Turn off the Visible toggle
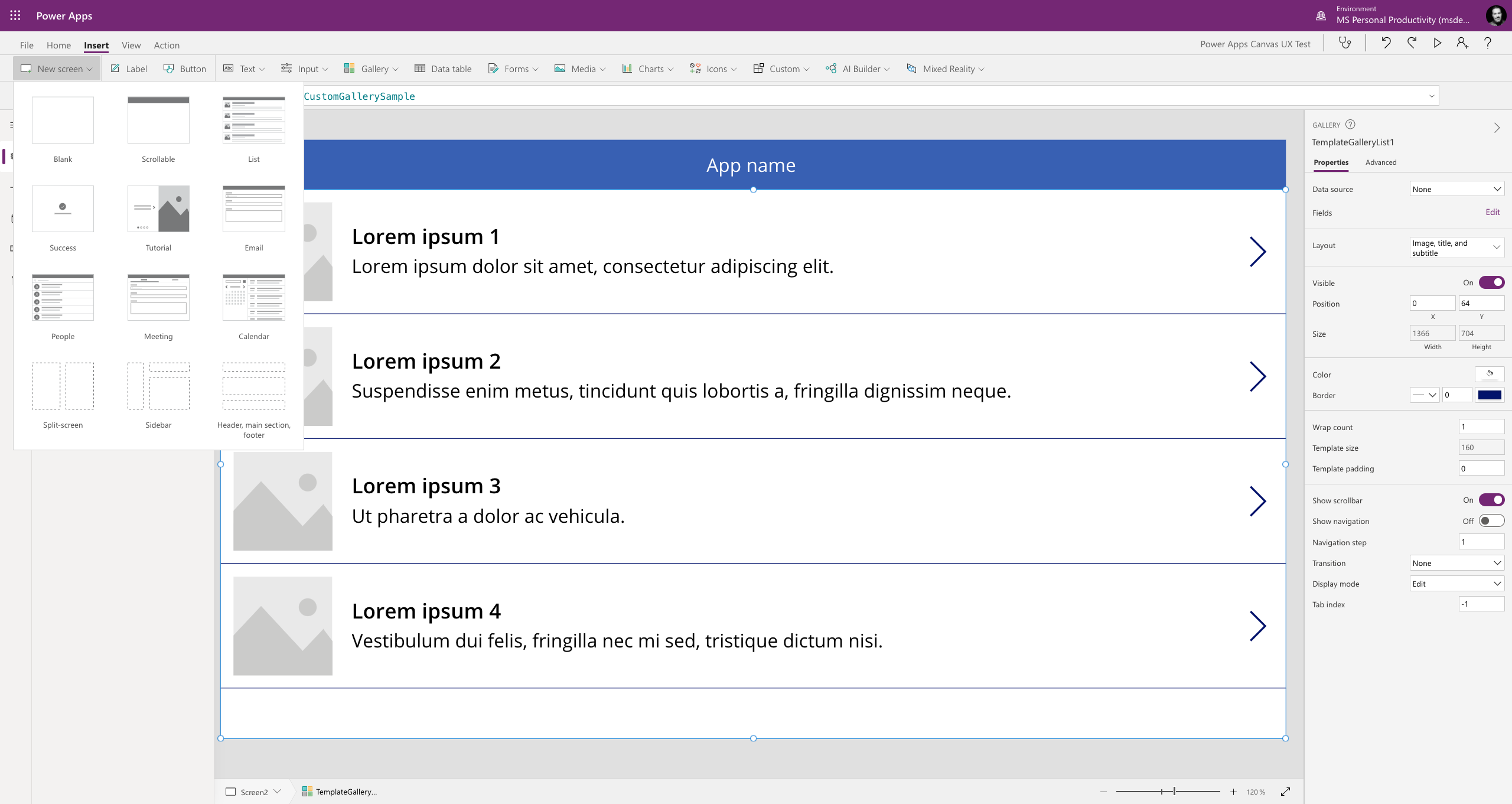This screenshot has height=804, width=1512. click(x=1491, y=282)
